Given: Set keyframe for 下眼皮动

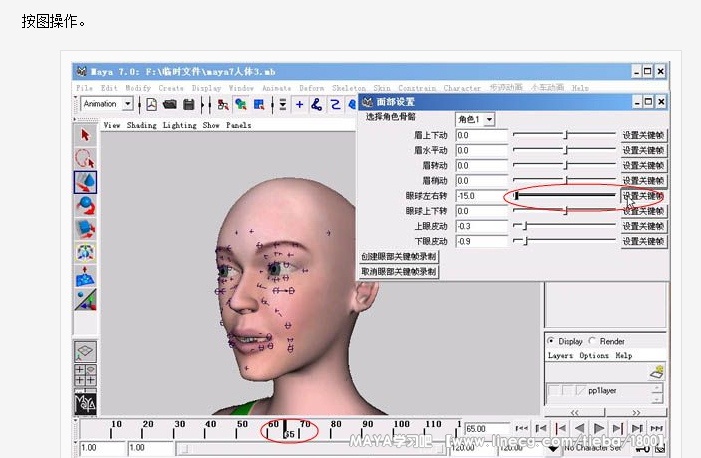Looking at the screenshot, I should pyautogui.click(x=643, y=242).
